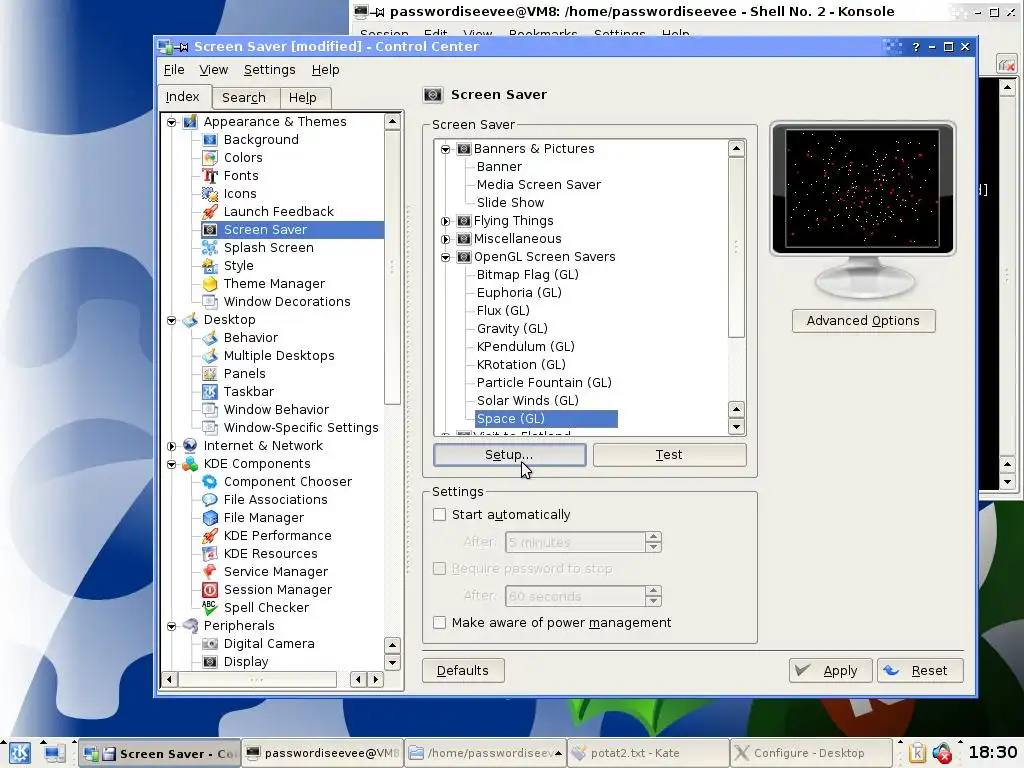Viewport: 1024px width, 768px height.
Task: Click the index tree horizontal scrollbar thumb
Action: point(257,679)
